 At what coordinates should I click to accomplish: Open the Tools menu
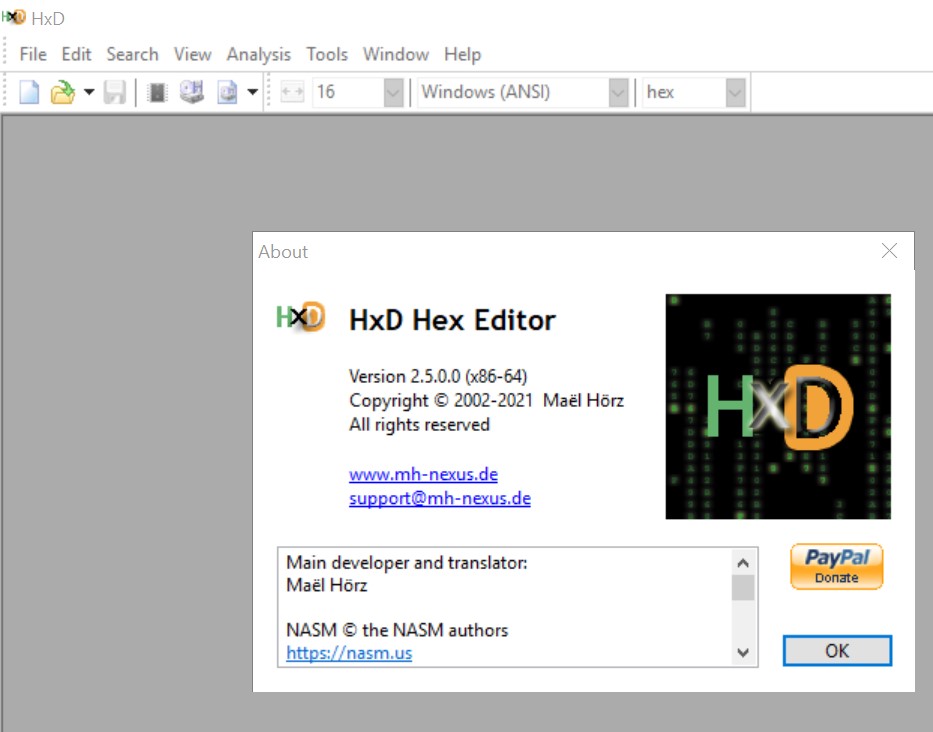[327, 54]
